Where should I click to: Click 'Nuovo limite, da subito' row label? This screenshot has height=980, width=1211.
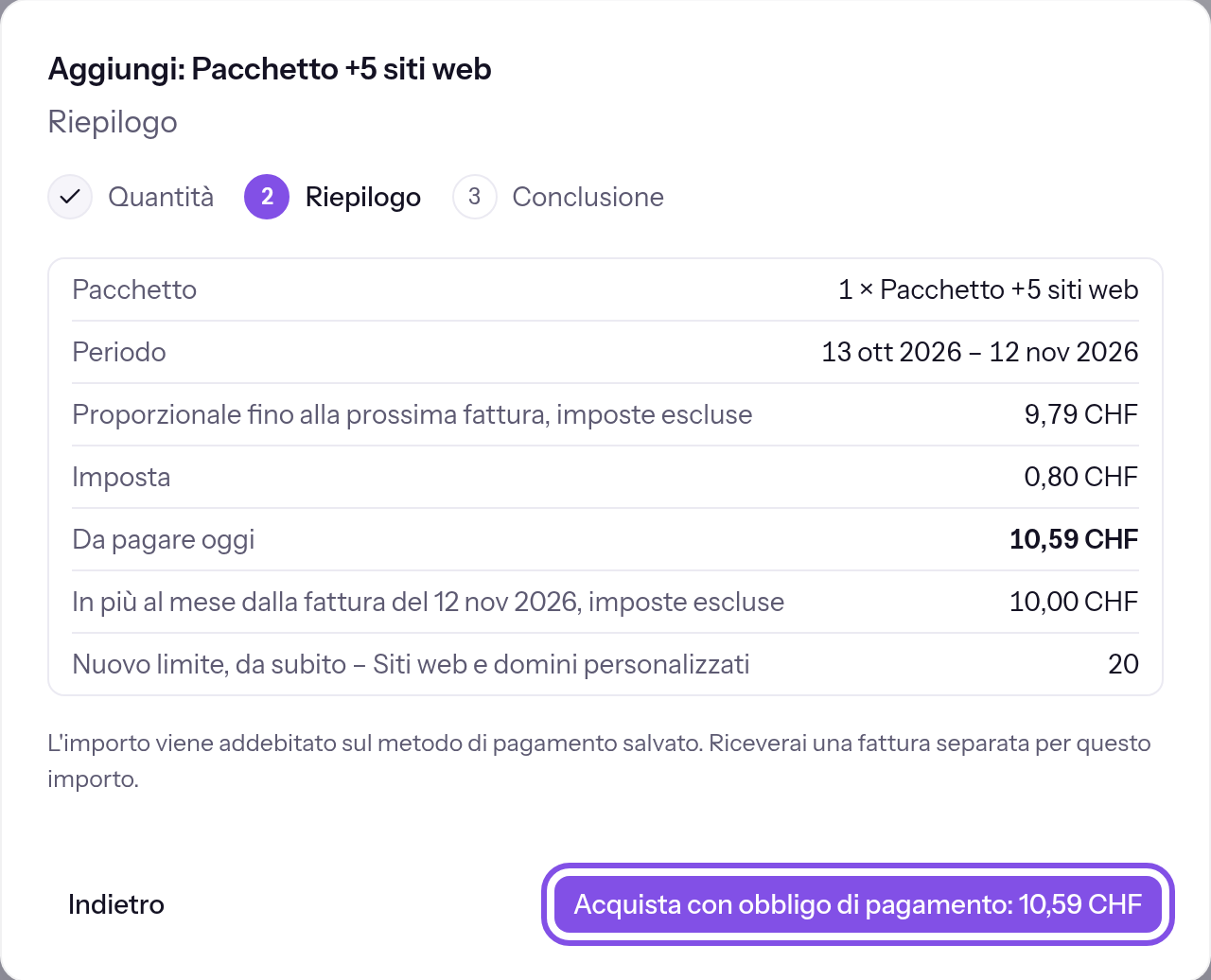[412, 664]
